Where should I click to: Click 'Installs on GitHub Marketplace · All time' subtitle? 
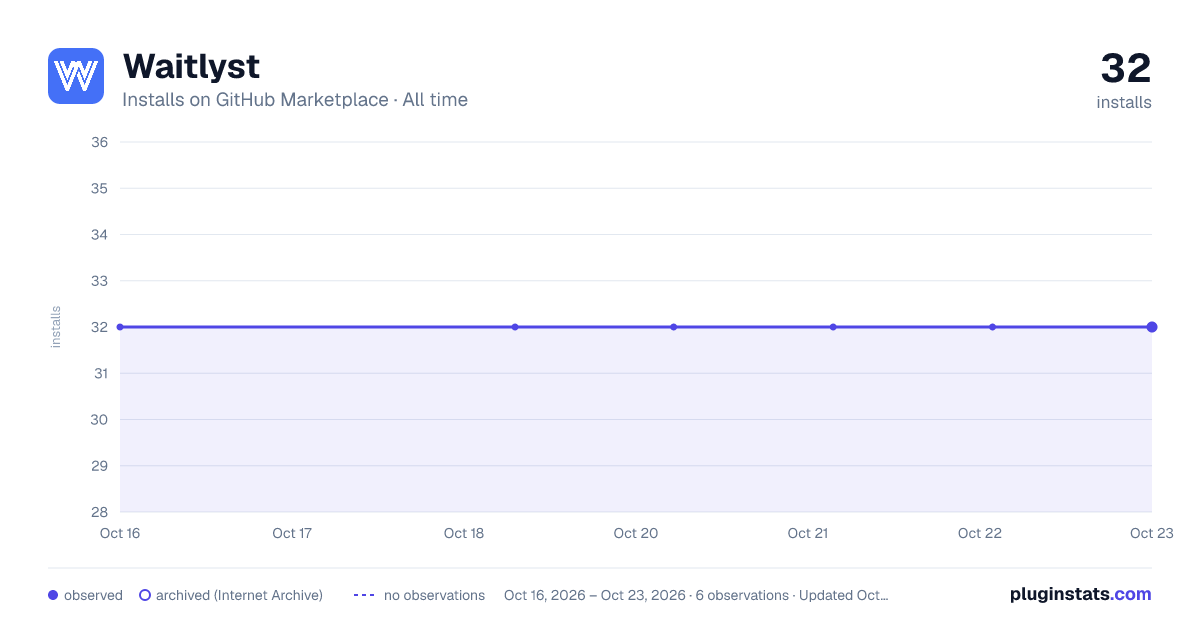coord(295,100)
